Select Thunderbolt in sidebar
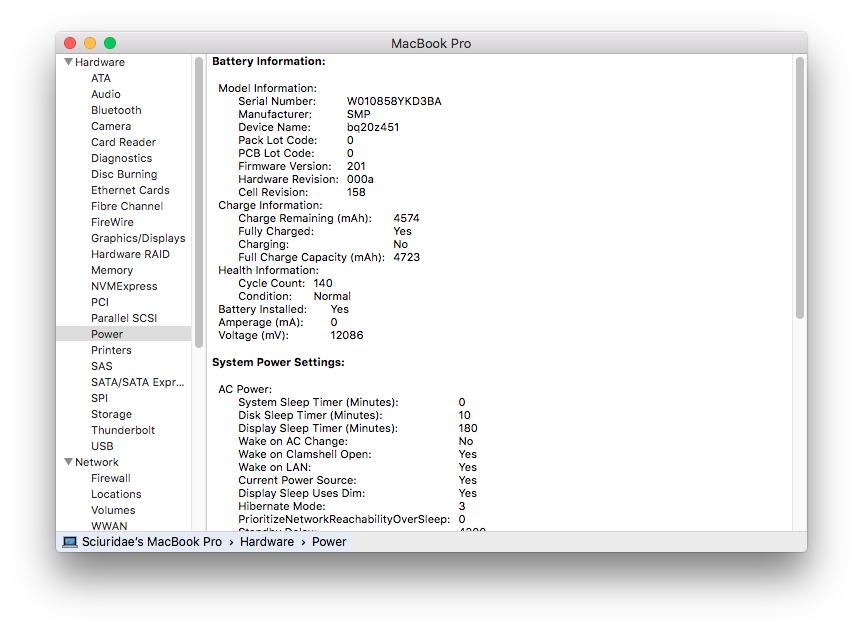Image resolution: width=863 pixels, height=632 pixels. pos(123,429)
